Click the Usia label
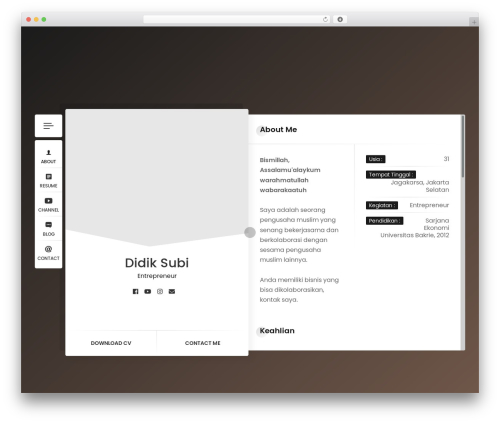Viewport: 500px width, 423px height. tap(376, 159)
